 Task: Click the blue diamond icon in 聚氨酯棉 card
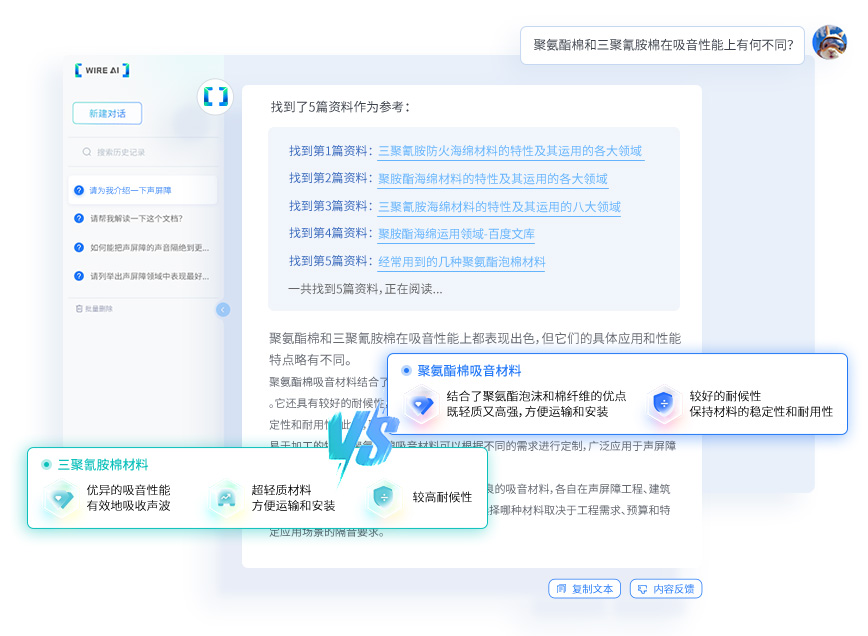[x=421, y=404]
